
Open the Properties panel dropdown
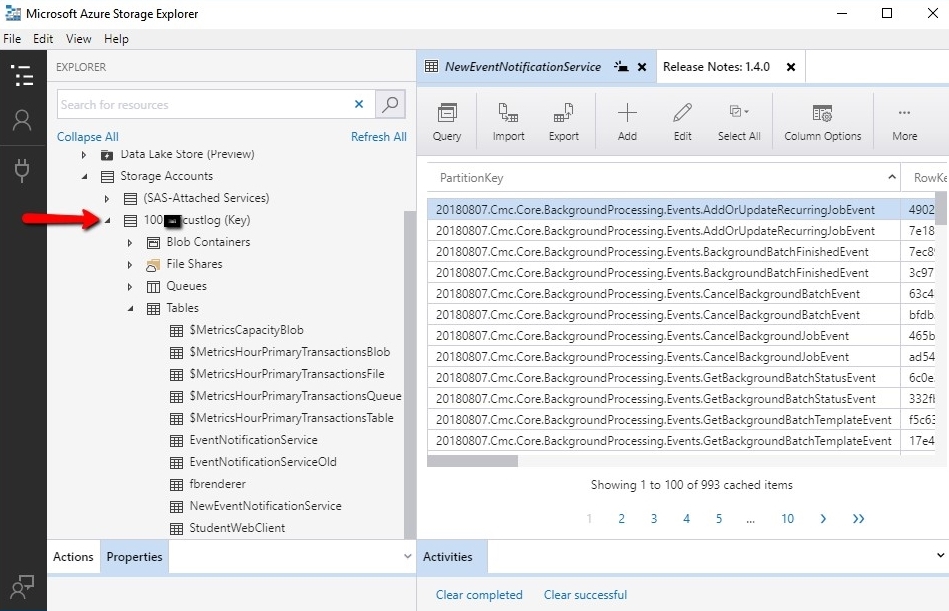pyautogui.click(x=405, y=557)
